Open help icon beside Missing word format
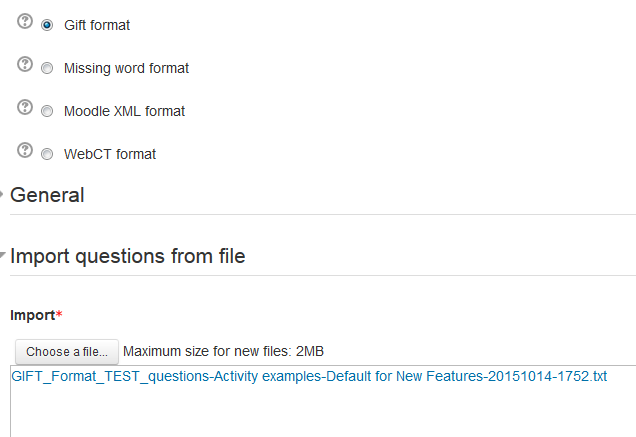This screenshot has width=636, height=437. click(x=25, y=64)
